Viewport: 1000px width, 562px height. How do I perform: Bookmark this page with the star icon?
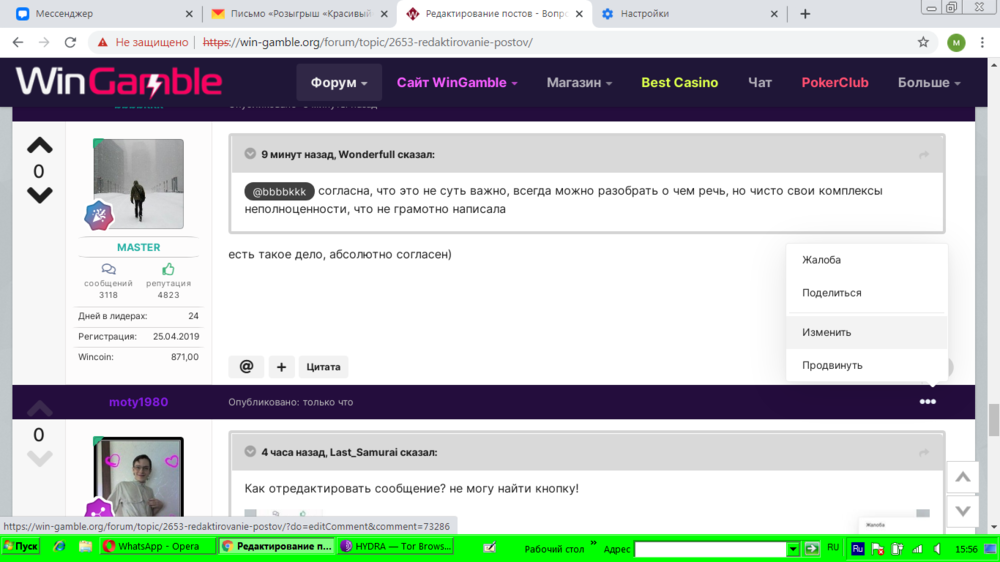[x=923, y=43]
